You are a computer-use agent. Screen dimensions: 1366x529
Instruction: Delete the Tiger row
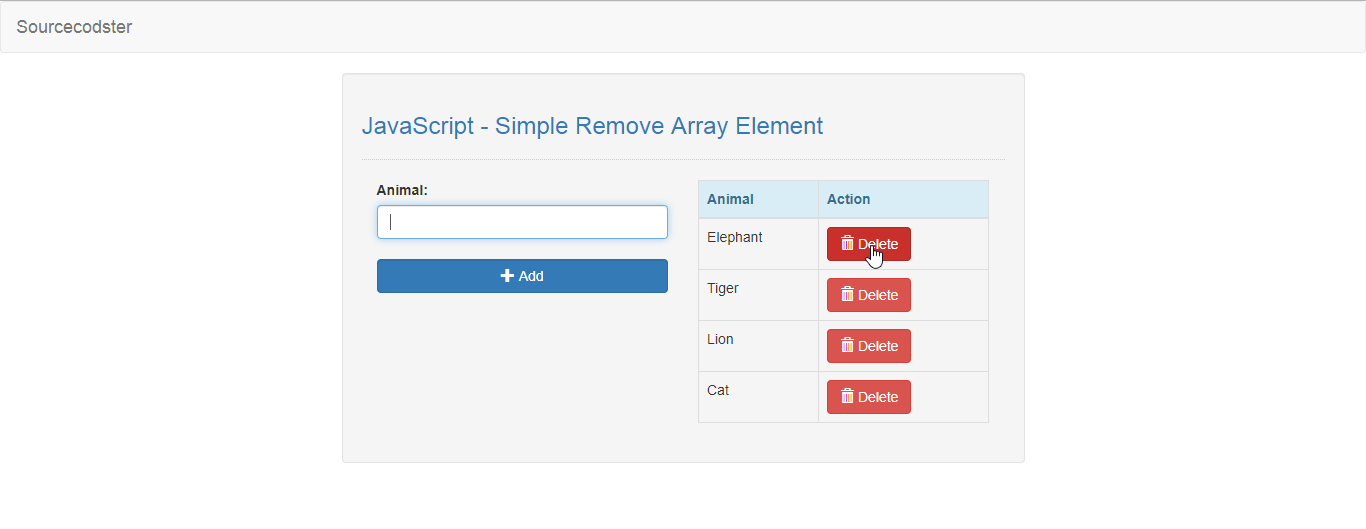[869, 295]
